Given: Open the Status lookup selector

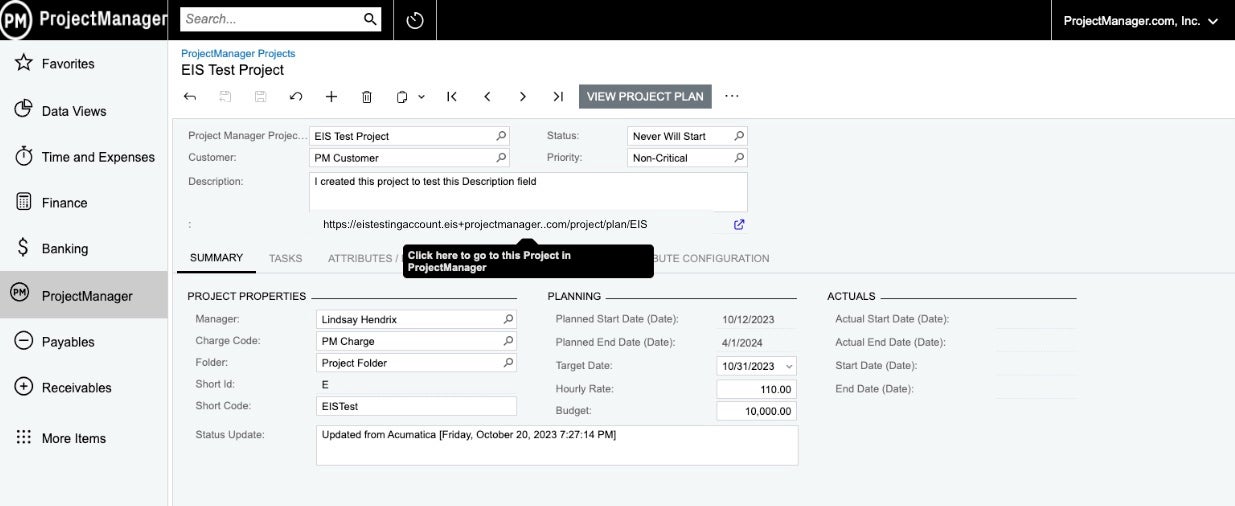Looking at the screenshot, I should tap(739, 136).
